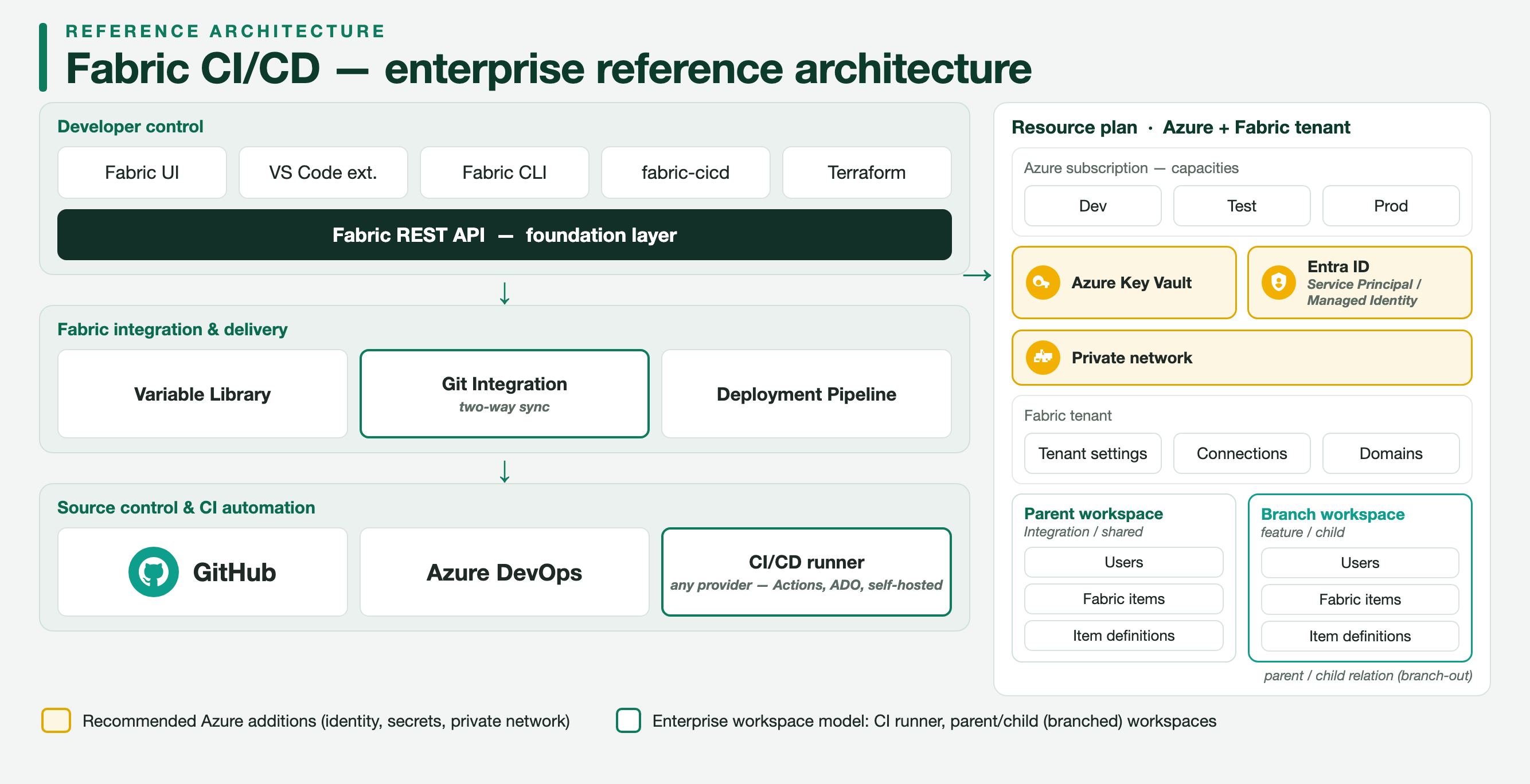Click the 'Developer control' section heading
This screenshot has width=1530, height=784.
130,127
